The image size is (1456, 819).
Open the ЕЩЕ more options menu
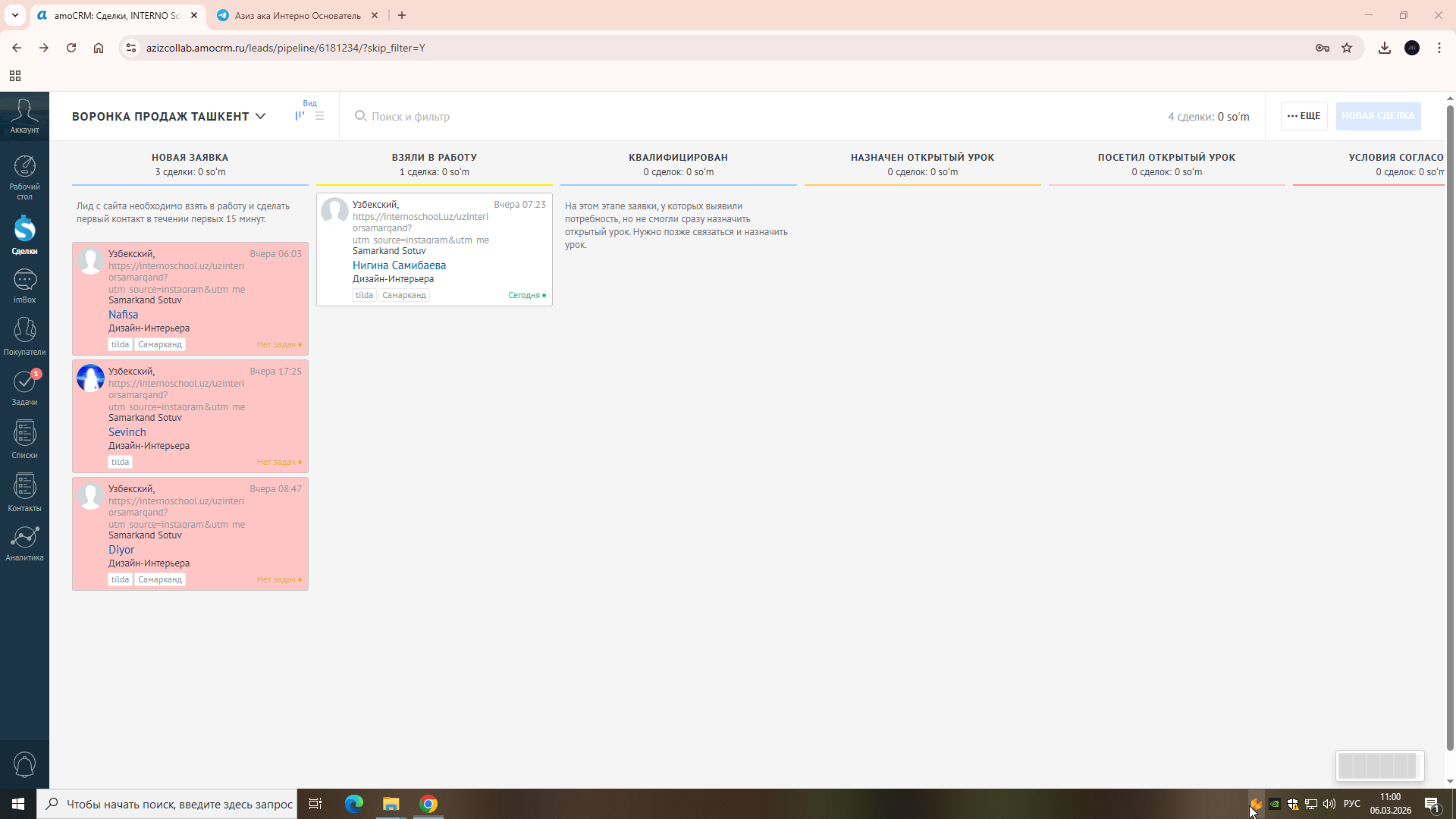pos(1304,116)
